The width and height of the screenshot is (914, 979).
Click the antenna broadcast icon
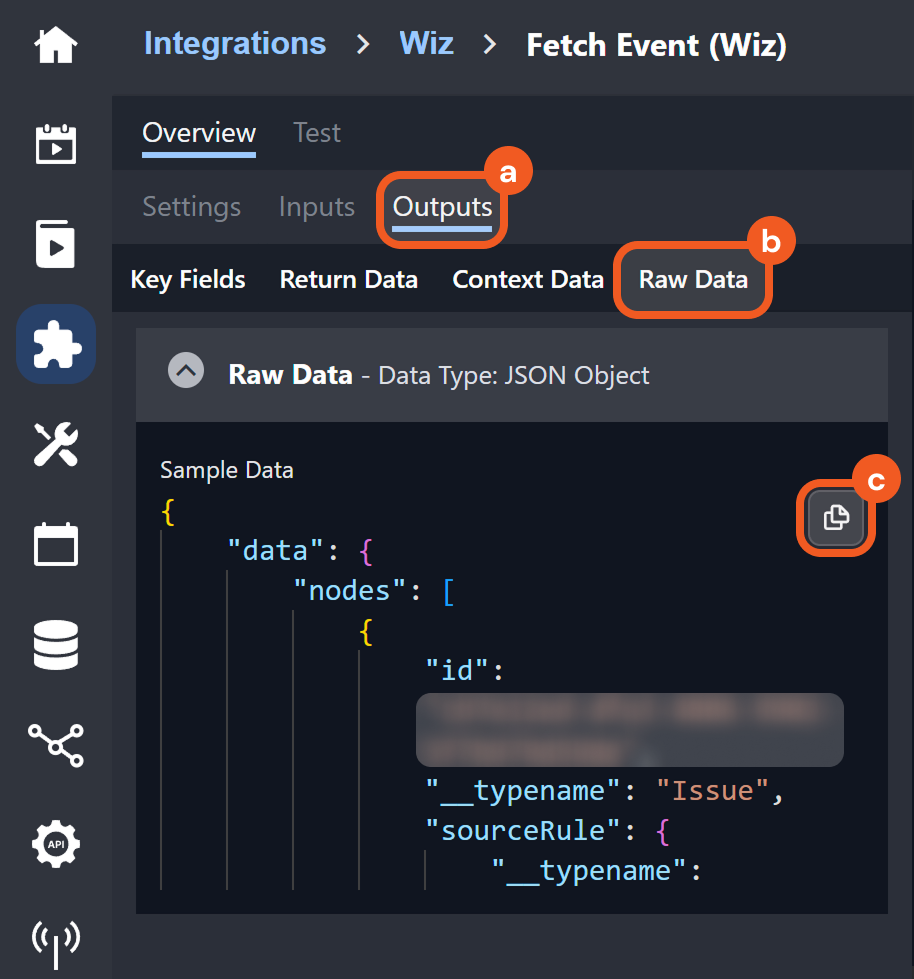(x=56, y=942)
